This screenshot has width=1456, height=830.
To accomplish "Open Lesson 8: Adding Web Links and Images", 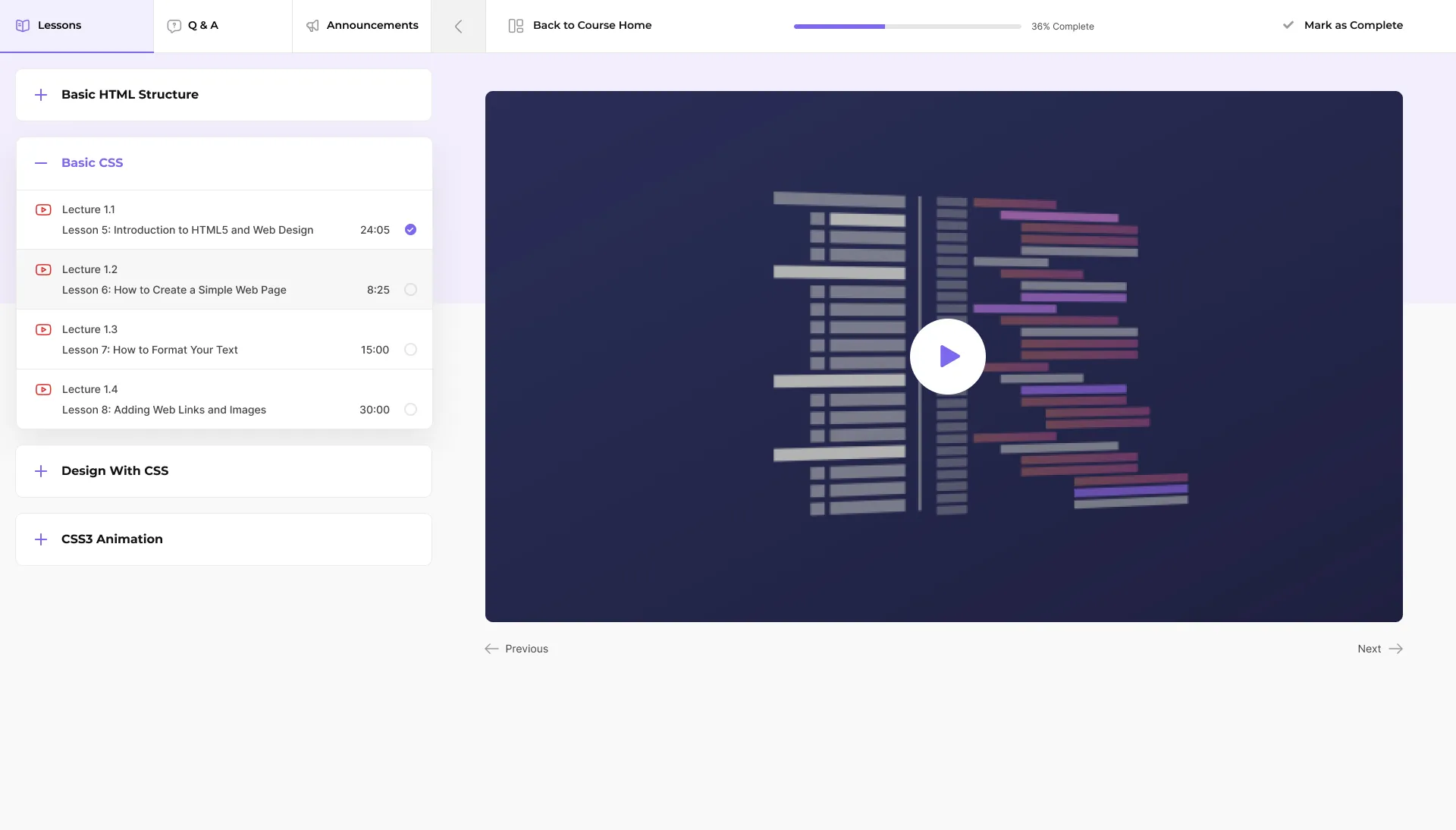I will point(224,400).
